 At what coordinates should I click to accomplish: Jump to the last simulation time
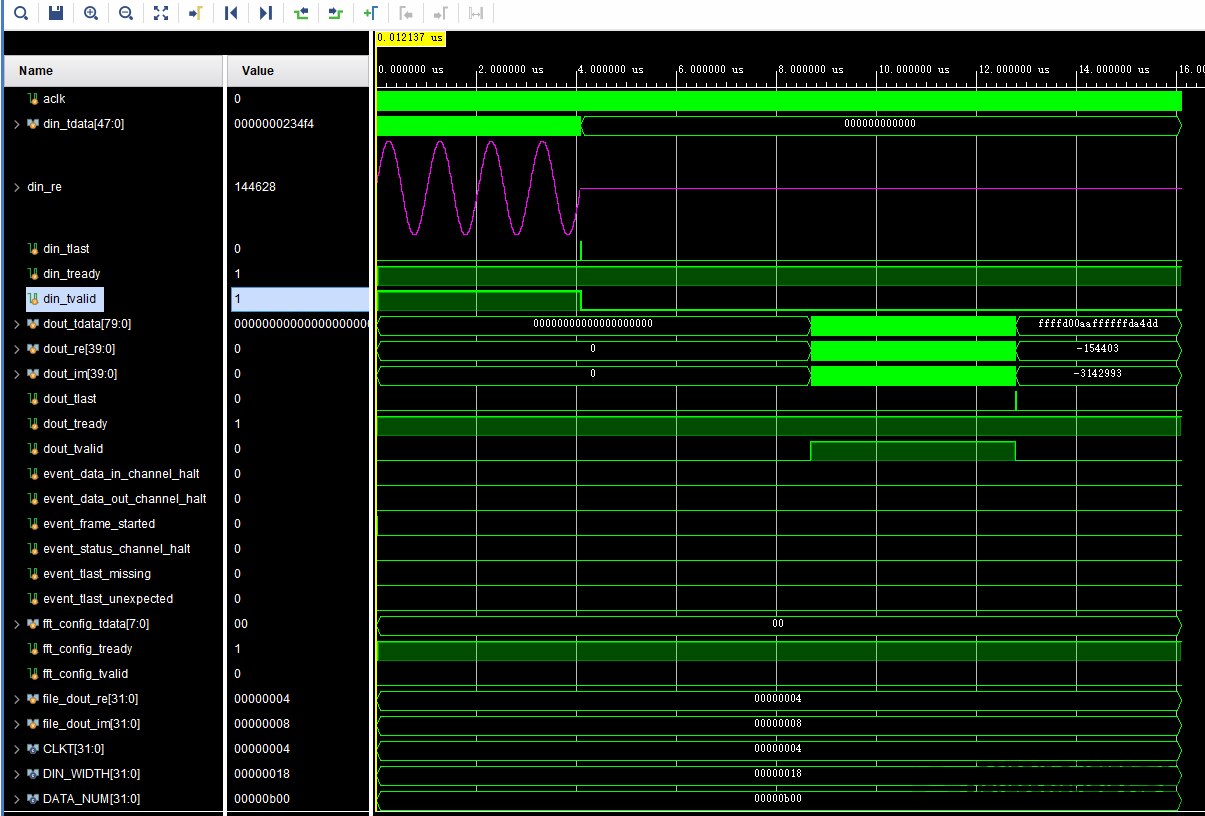[266, 13]
